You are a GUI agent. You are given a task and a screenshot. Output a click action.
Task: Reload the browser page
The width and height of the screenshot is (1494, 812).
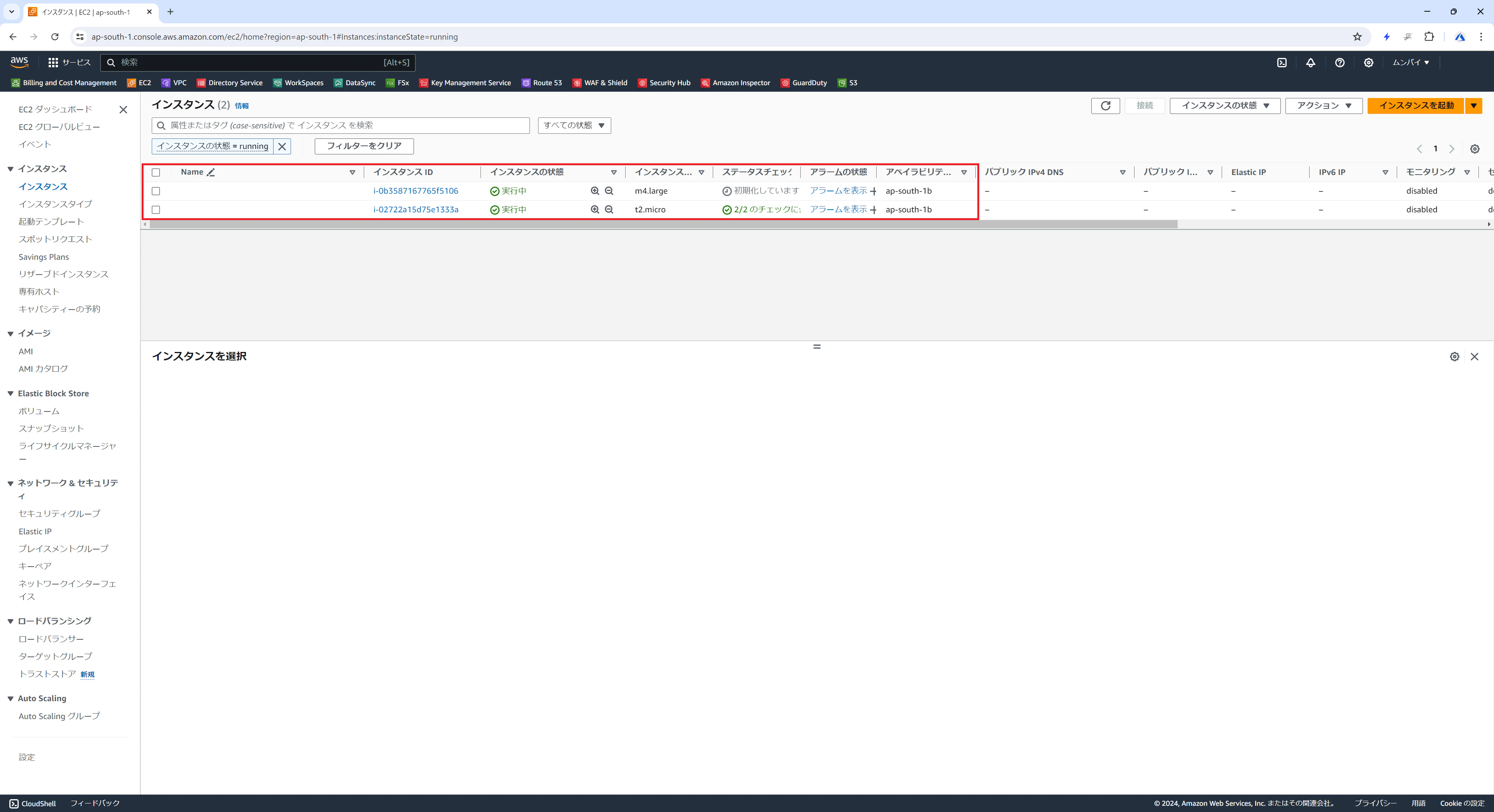tap(54, 37)
